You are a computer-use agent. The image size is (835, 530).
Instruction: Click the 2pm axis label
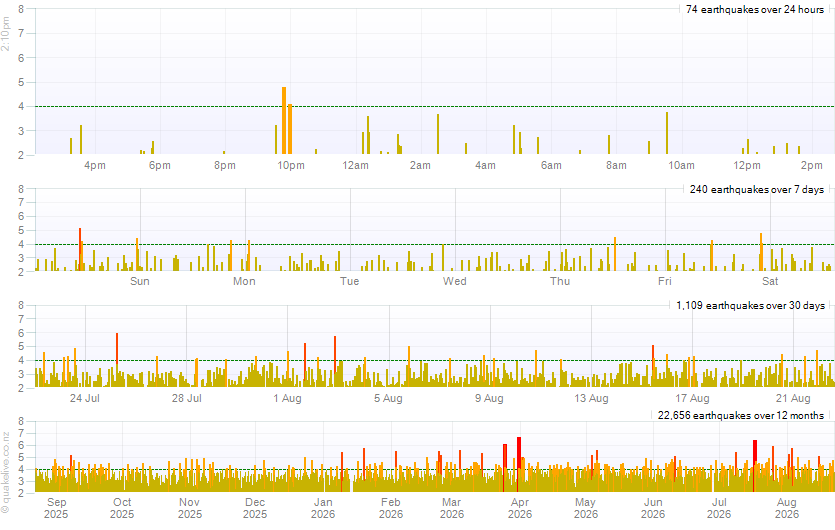point(812,166)
